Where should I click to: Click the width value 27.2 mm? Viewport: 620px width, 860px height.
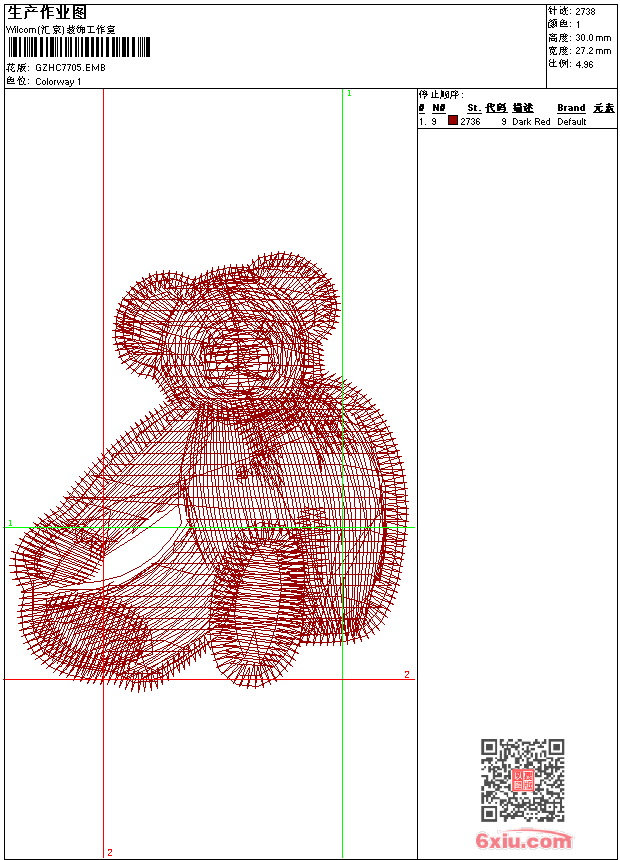[593, 51]
